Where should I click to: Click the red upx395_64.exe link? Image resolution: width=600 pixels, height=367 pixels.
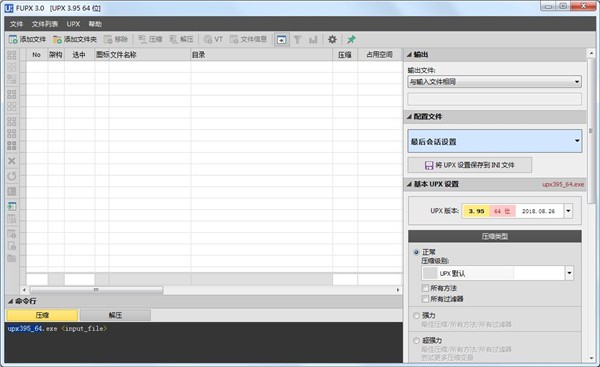tap(562, 184)
